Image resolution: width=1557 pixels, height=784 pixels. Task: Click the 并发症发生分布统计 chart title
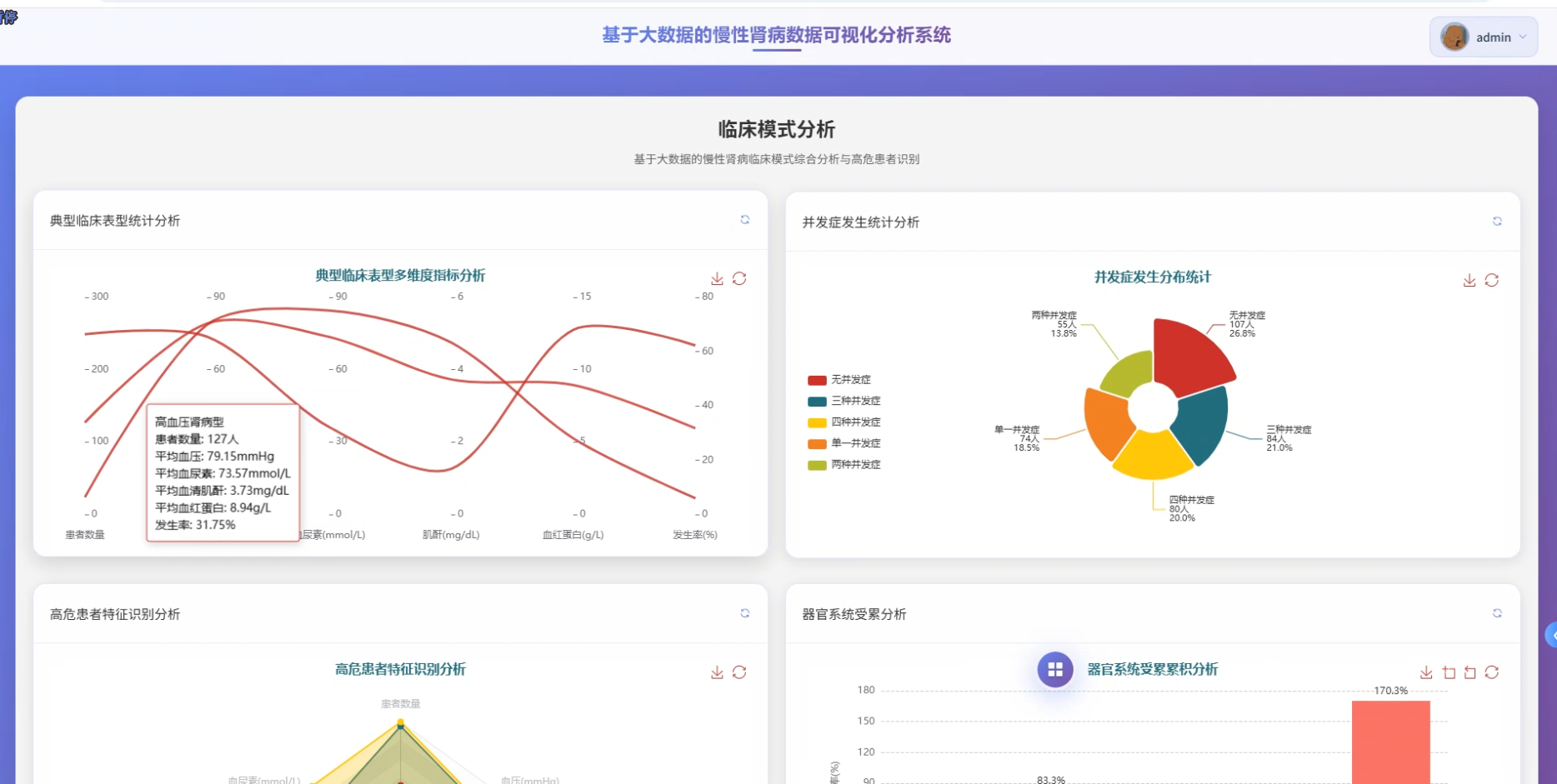(x=1153, y=277)
